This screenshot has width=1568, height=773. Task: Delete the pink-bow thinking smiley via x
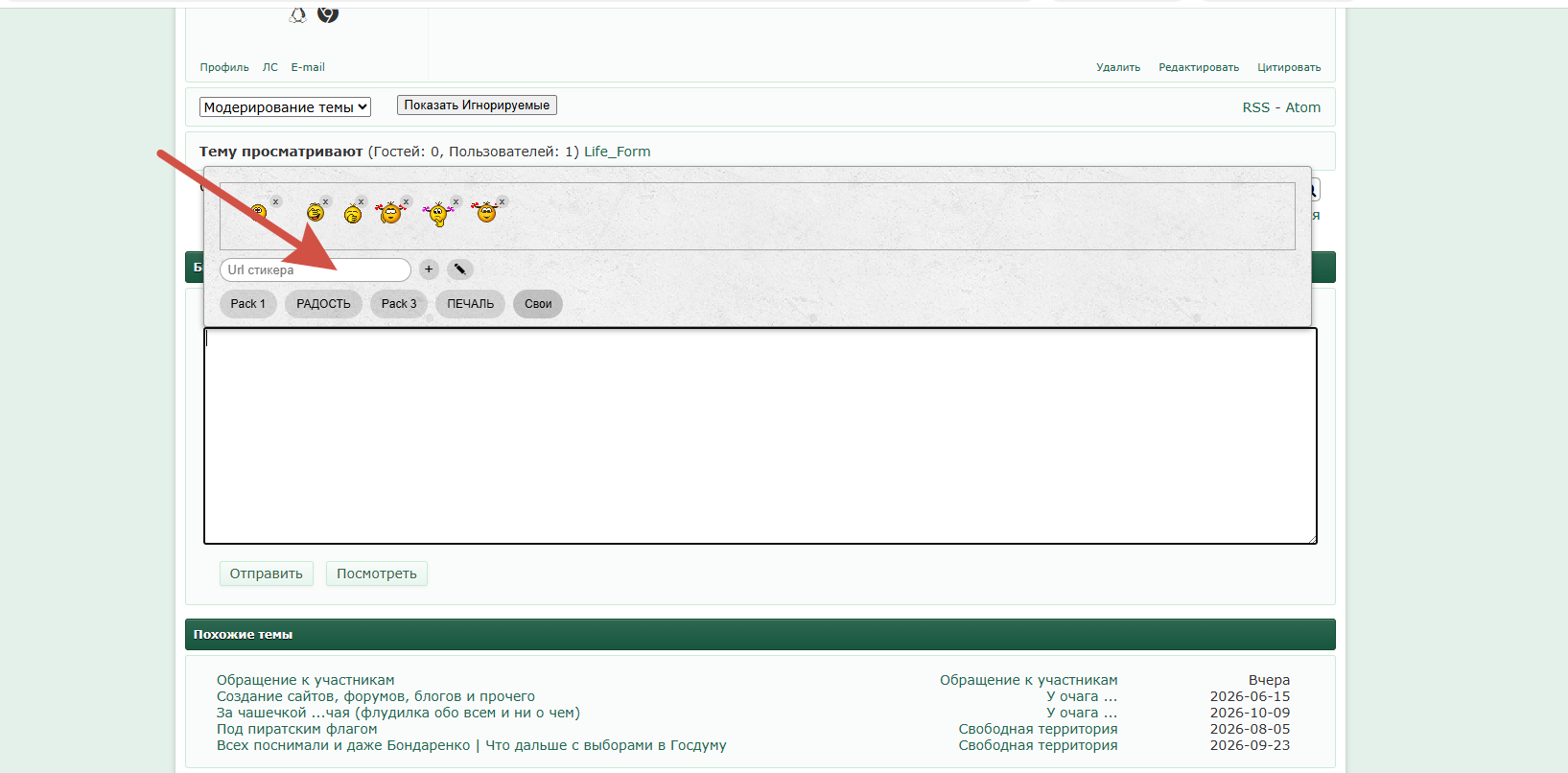[x=456, y=201]
